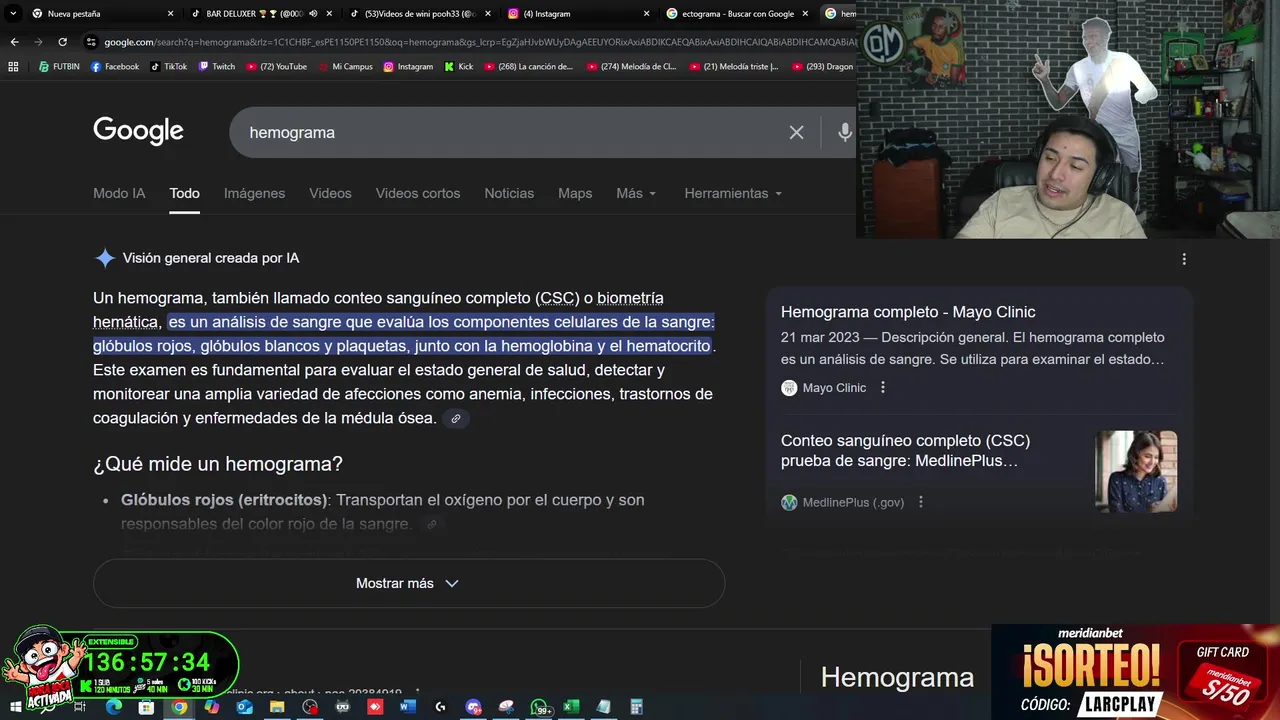Open the La canción de... bookmark
The height and width of the screenshot is (720, 1280).
[529, 67]
